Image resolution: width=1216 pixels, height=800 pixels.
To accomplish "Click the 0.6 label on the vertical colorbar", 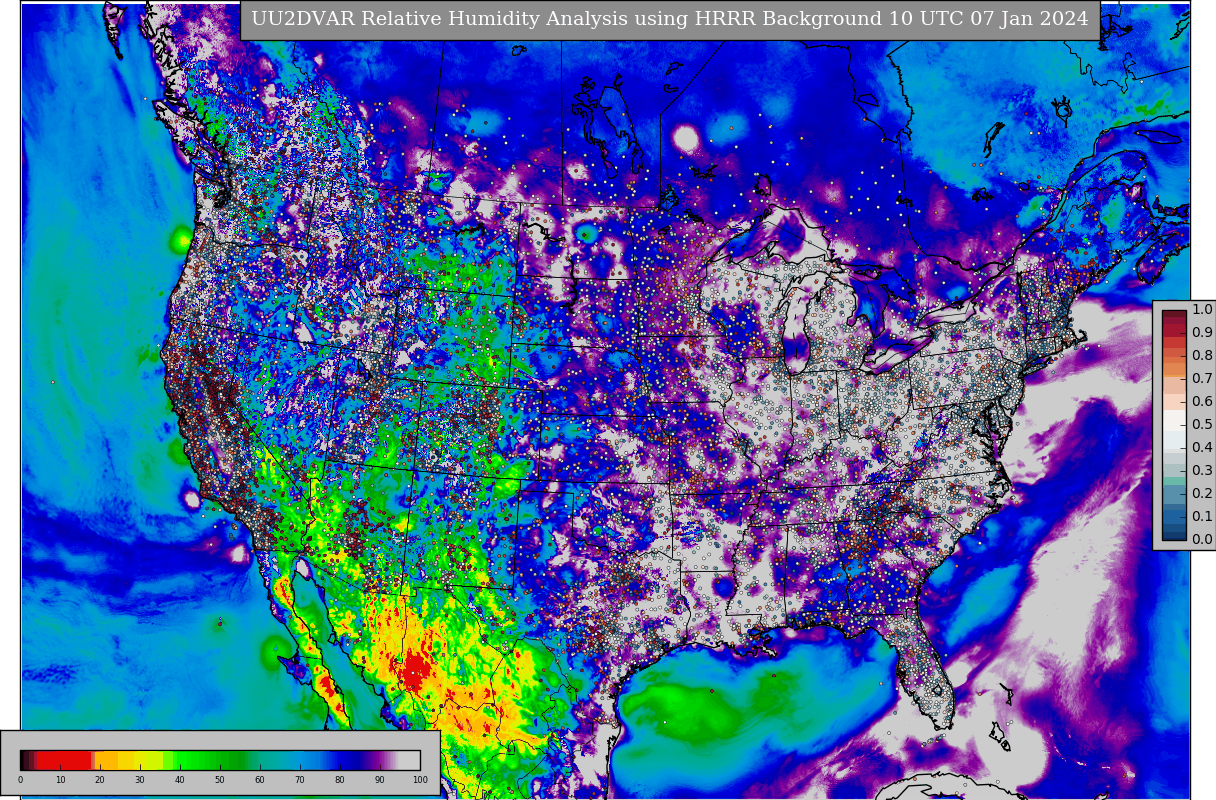I will [x=1202, y=402].
